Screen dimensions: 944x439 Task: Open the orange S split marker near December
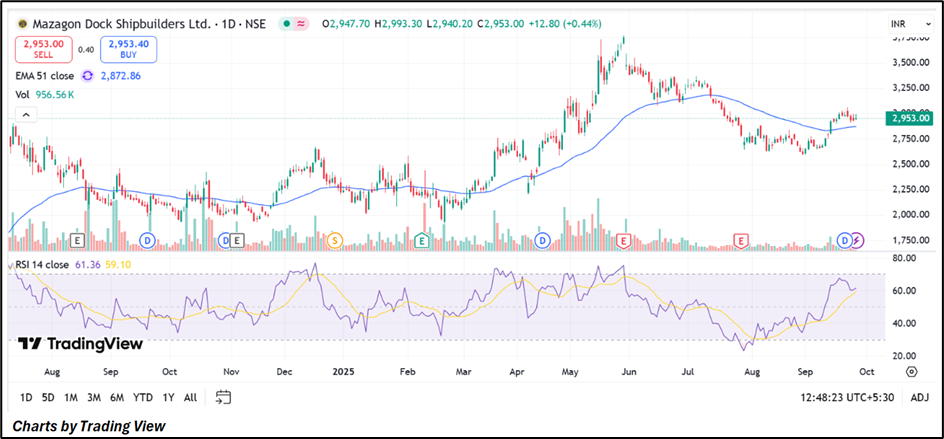tap(335, 240)
